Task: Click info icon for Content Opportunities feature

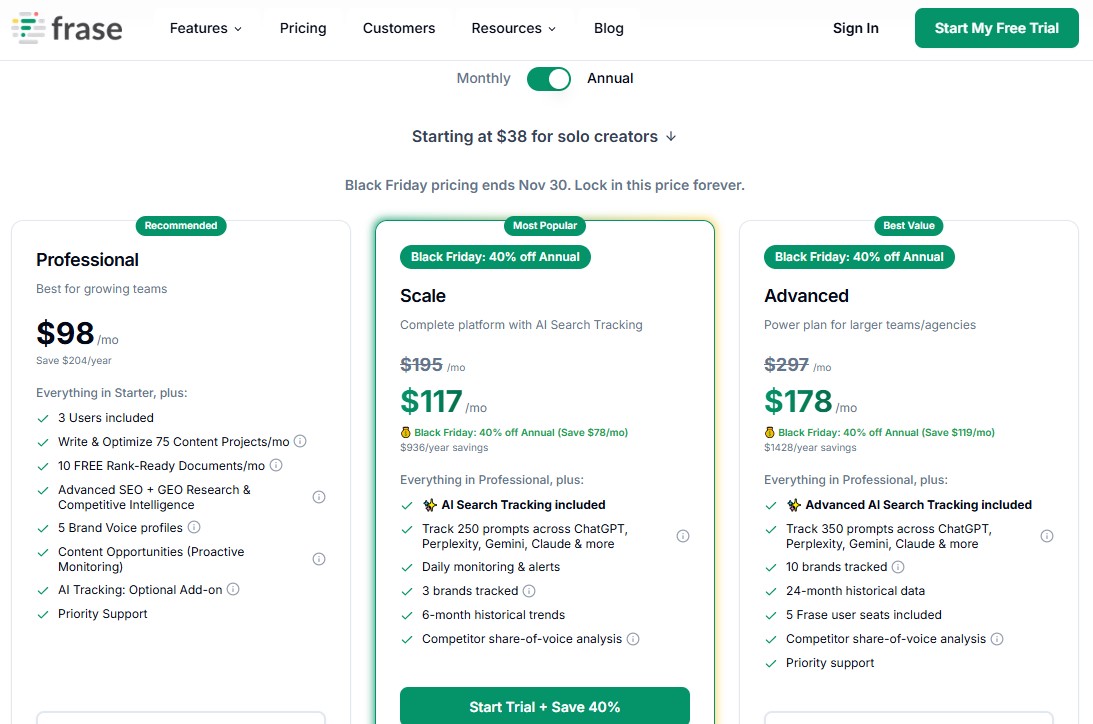Action: (x=319, y=559)
